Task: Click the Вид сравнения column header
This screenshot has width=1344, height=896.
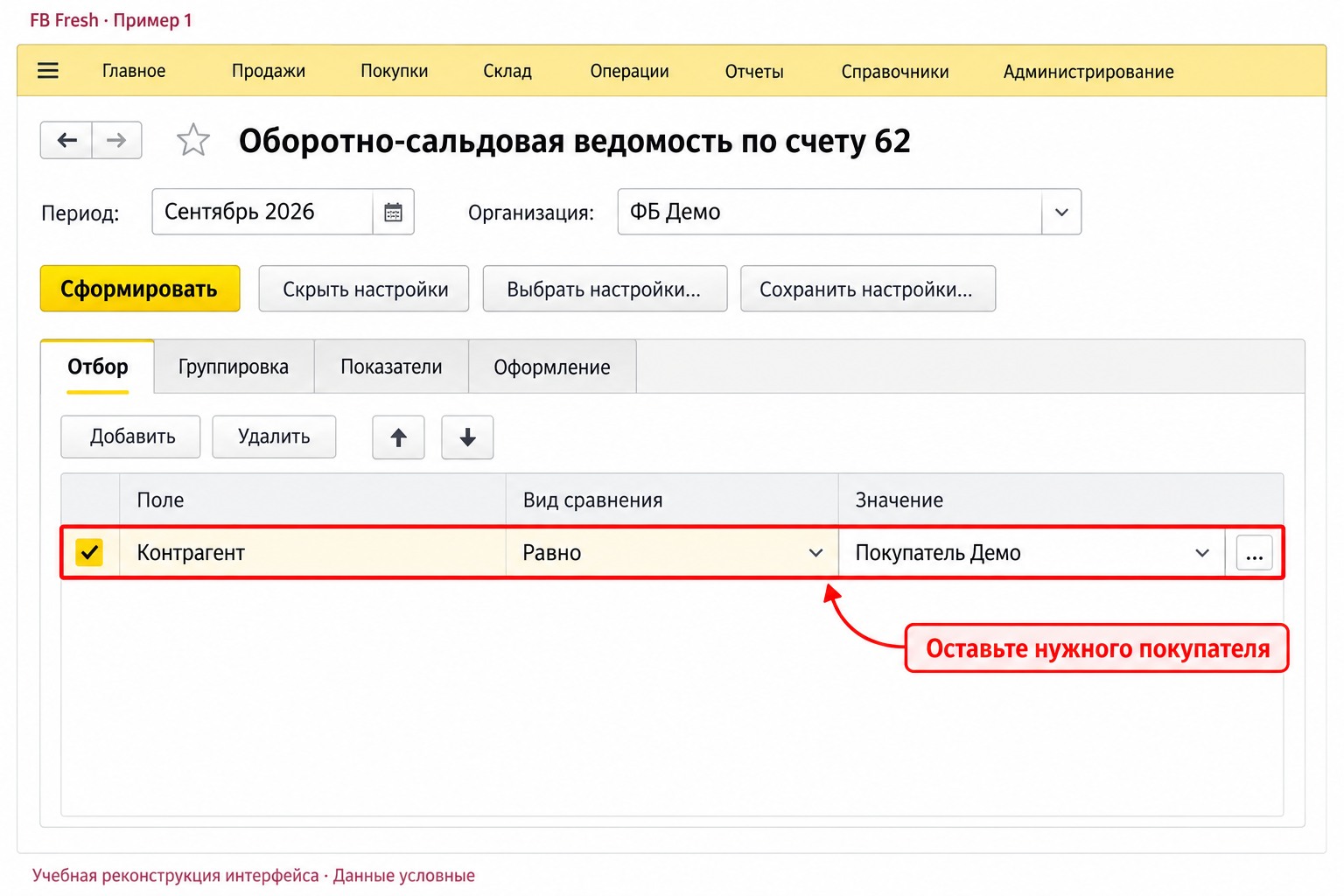Action: (672, 500)
